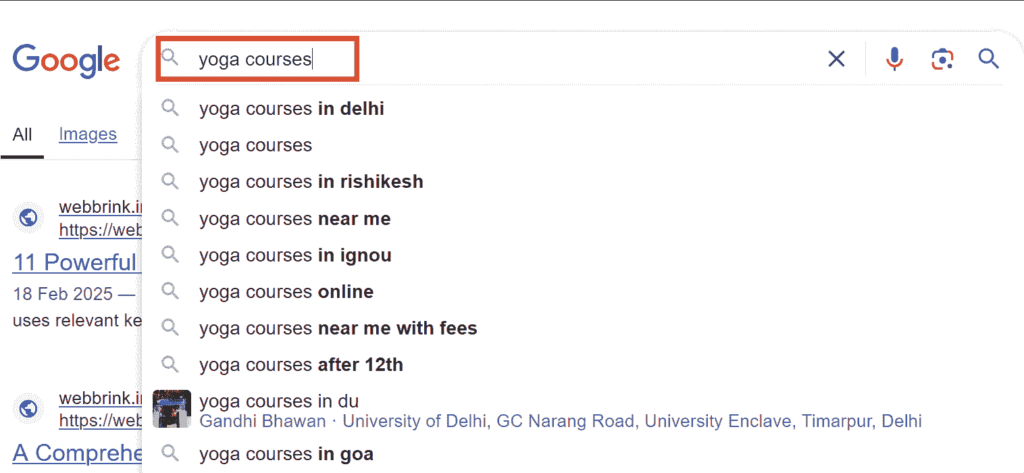The width and height of the screenshot is (1024, 473).
Task: Open 'A Comprehe...' result title link
Action: pos(77,453)
